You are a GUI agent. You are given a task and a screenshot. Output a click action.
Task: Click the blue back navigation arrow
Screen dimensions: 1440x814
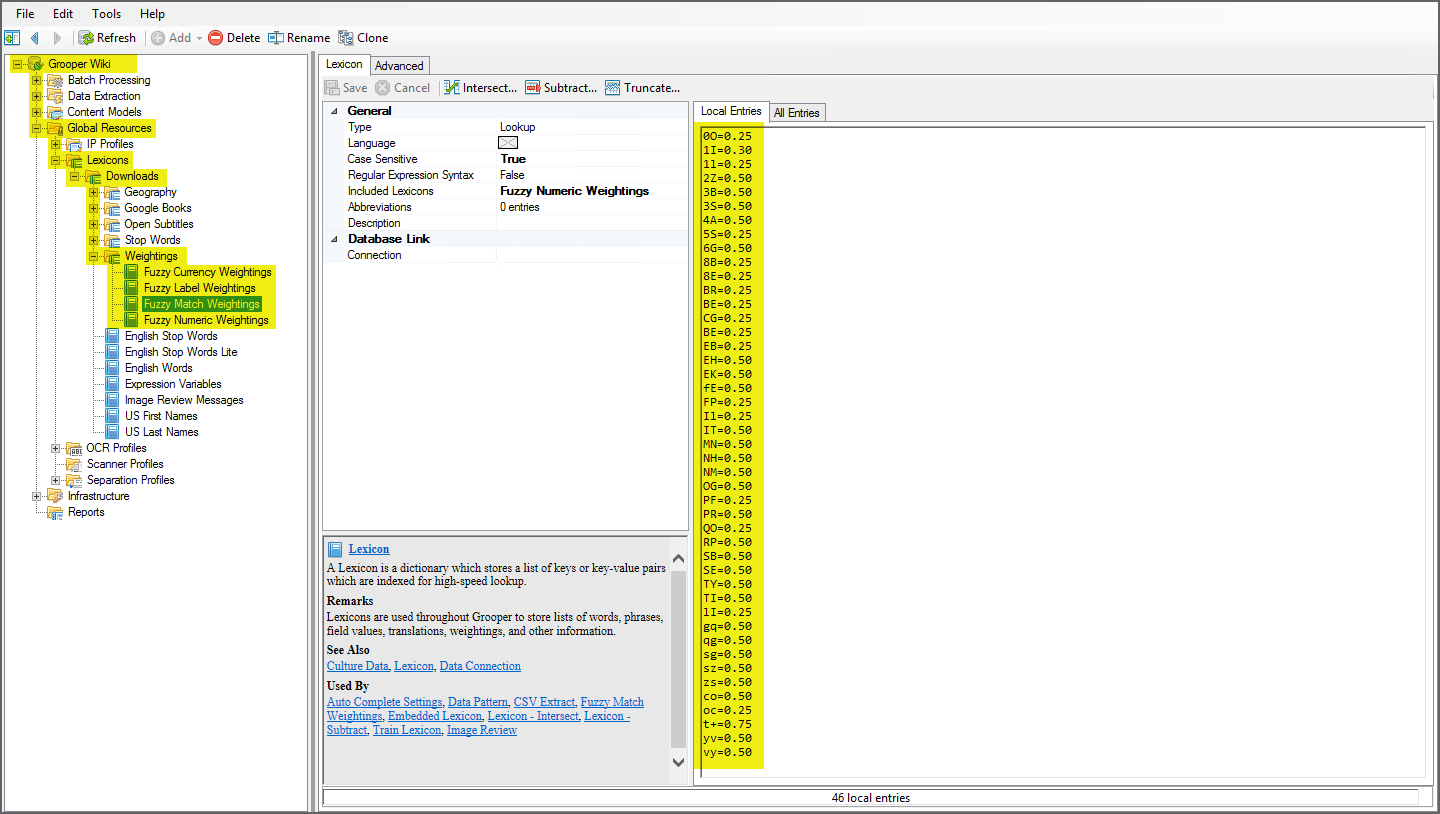35,38
